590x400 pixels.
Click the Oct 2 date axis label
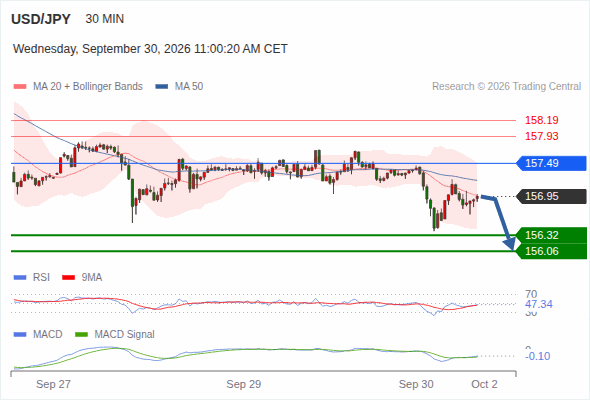point(484,384)
